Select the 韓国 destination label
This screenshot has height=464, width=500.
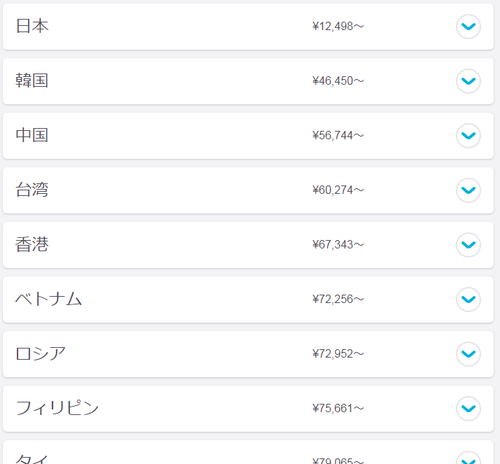click(x=32, y=81)
